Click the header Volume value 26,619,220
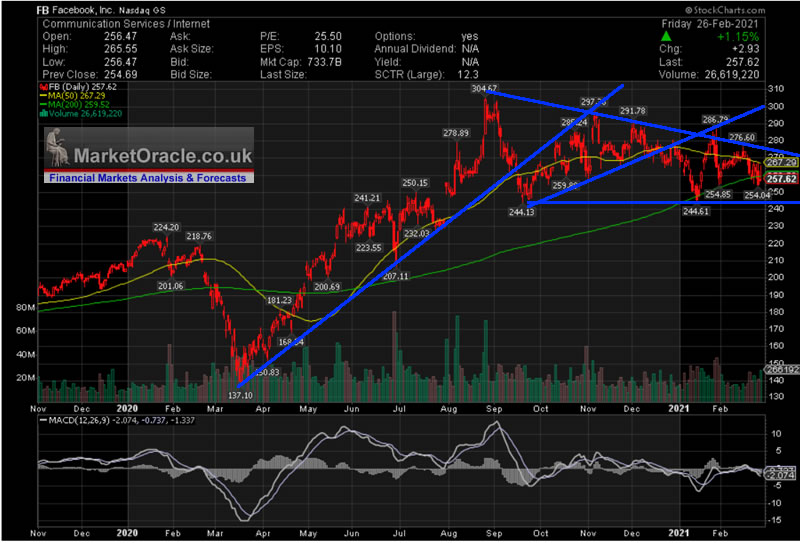This screenshot has width=800, height=543. (731, 75)
